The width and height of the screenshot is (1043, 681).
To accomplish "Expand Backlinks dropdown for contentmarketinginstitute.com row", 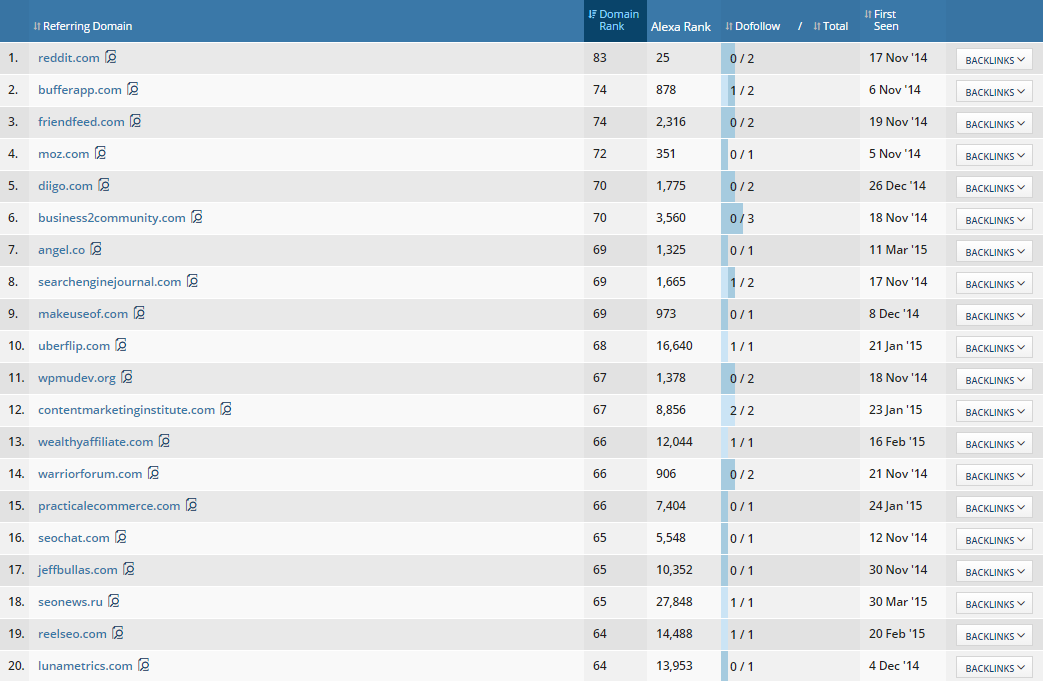I will [x=994, y=412].
